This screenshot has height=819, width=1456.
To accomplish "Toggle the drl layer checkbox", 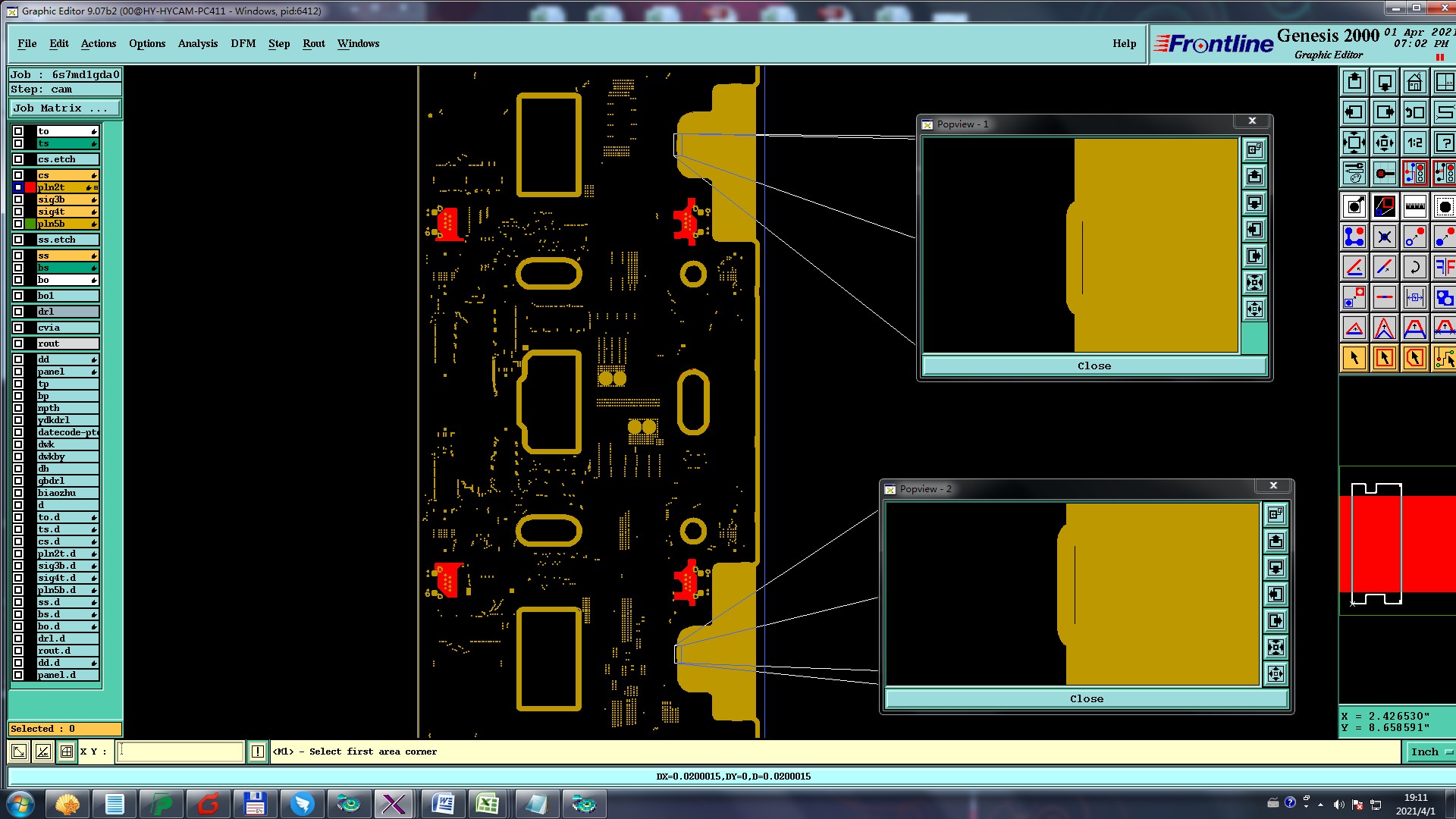I will coord(18,312).
